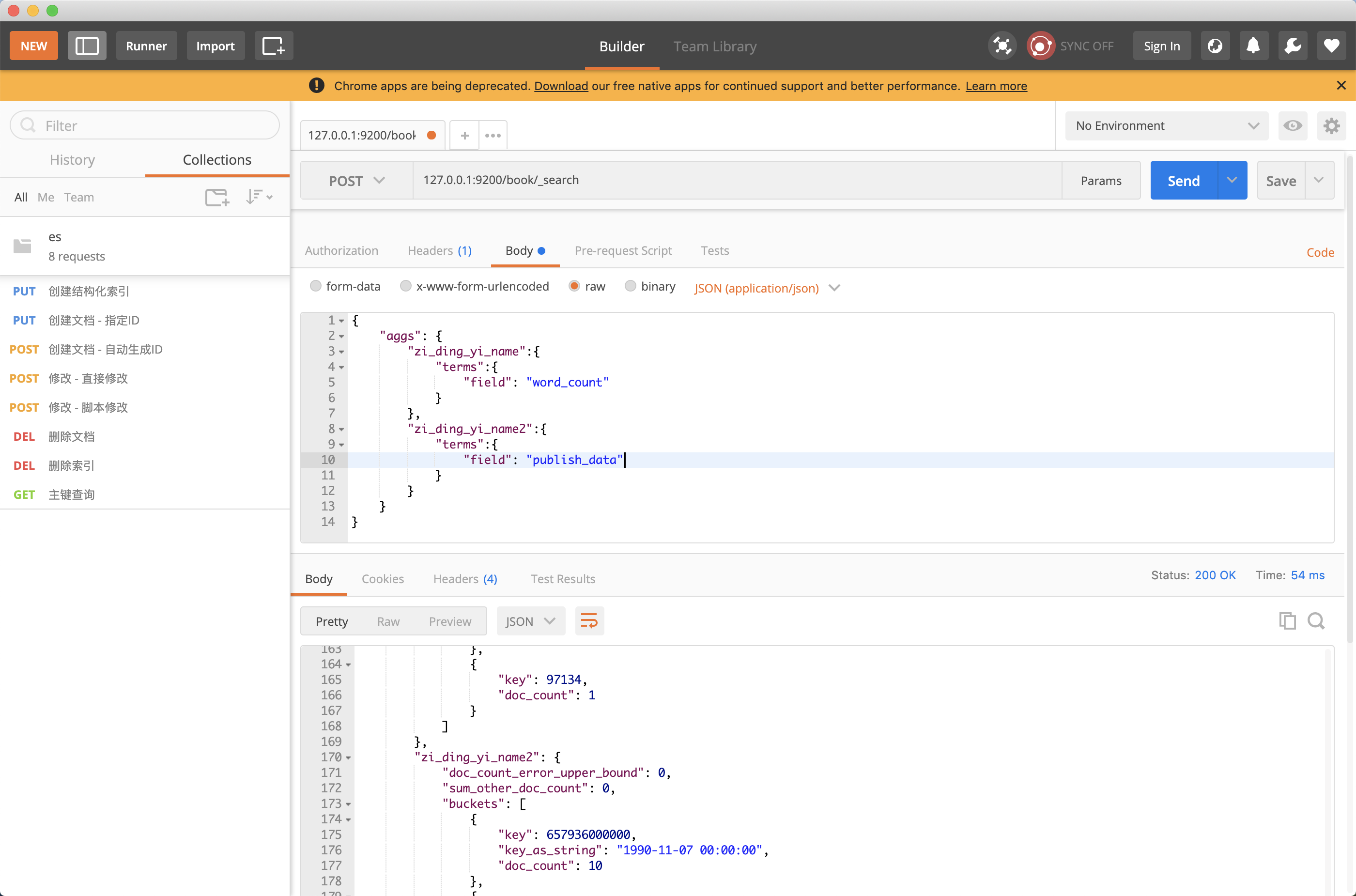Click the request URL input field
Viewport: 1356px width, 896px height.
point(737,180)
